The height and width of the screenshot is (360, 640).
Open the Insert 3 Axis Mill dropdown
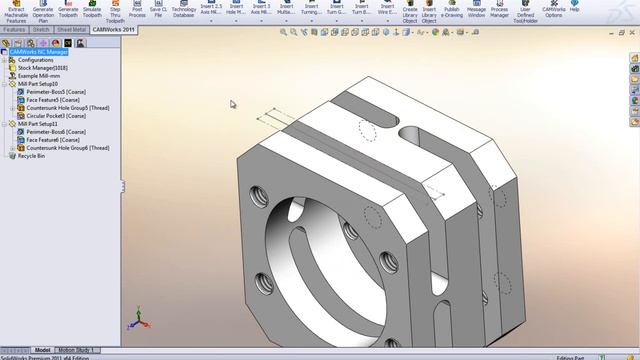(x=261, y=21)
